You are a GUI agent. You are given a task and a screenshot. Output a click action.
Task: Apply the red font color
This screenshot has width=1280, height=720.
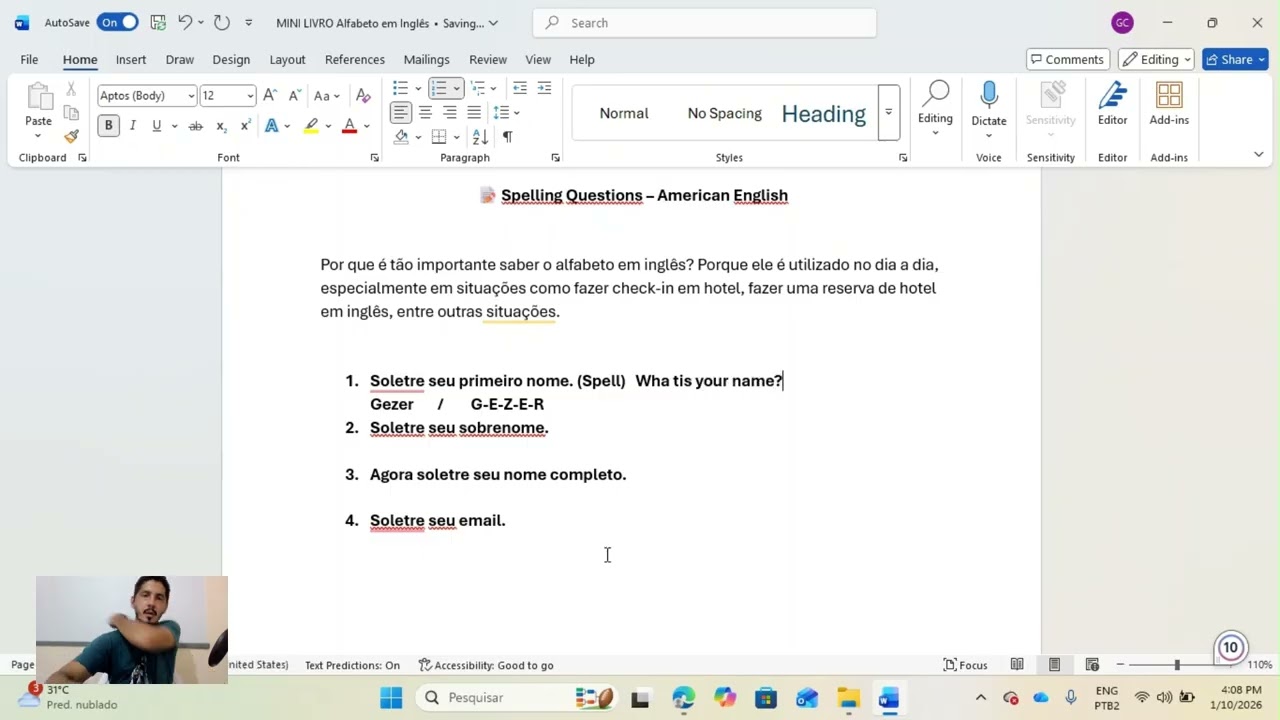[349, 126]
